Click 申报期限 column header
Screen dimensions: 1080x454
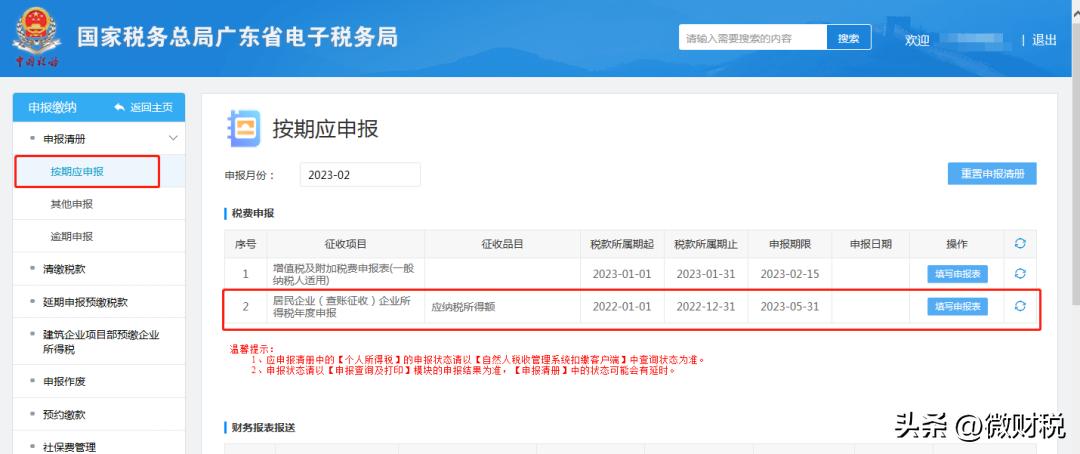tap(789, 244)
